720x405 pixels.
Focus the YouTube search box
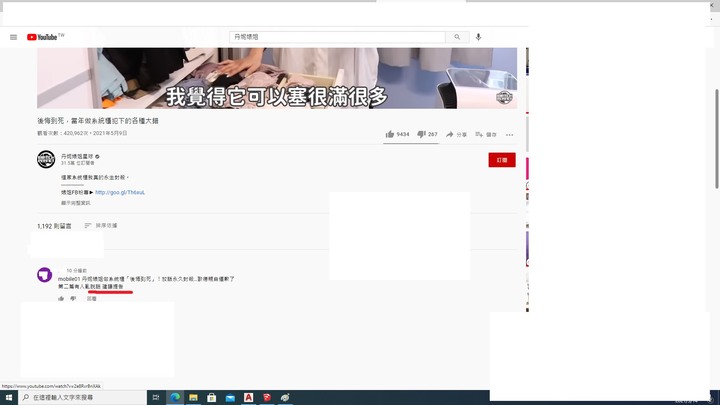point(338,37)
